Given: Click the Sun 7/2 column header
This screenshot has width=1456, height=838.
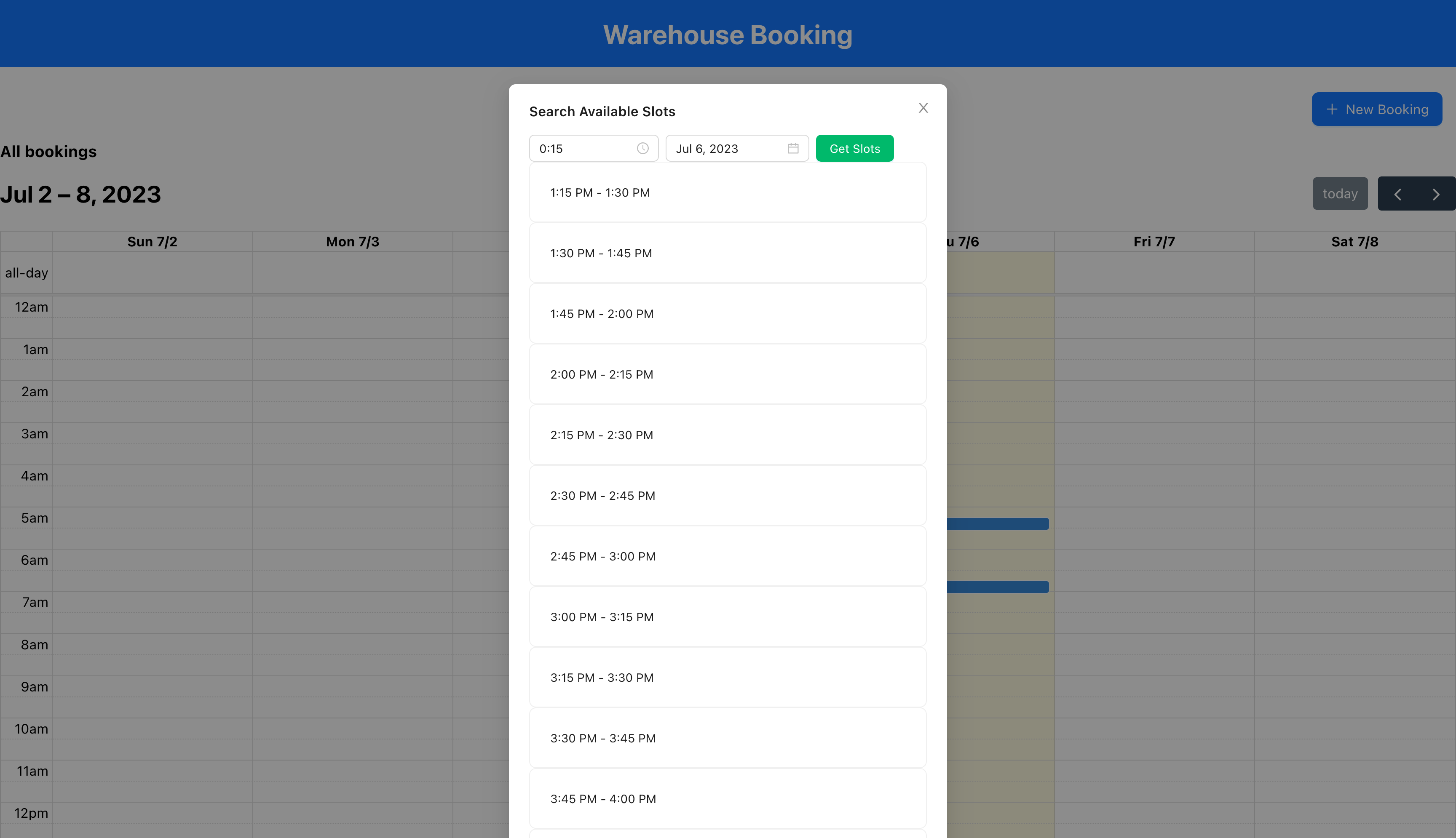Looking at the screenshot, I should pyautogui.click(x=151, y=241).
